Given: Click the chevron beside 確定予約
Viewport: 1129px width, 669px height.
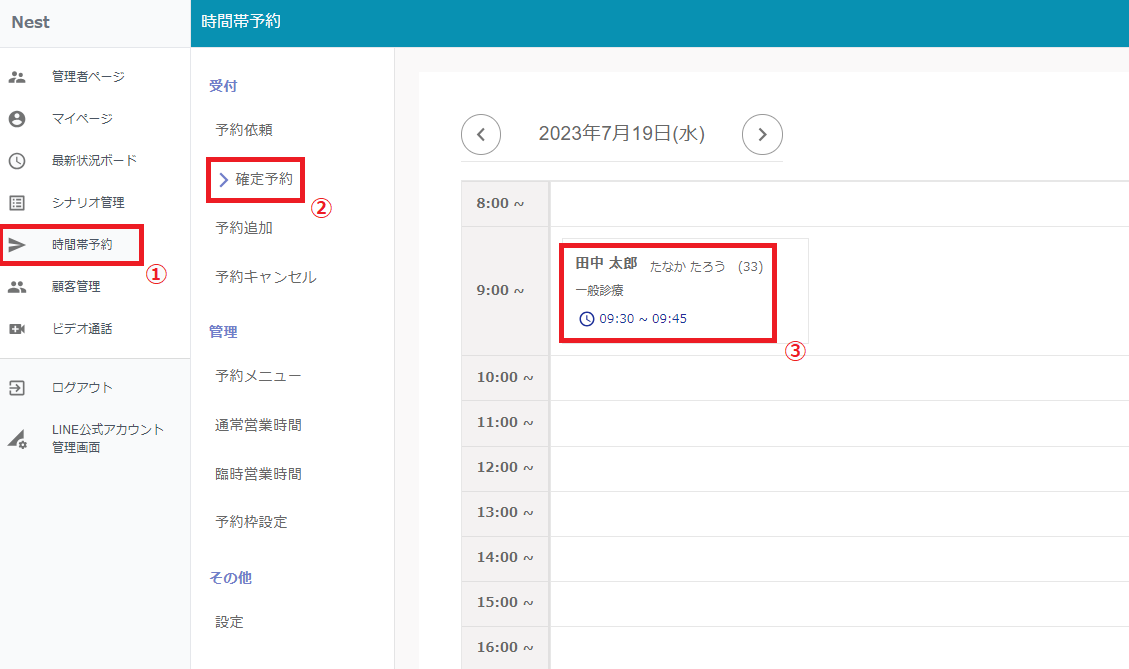Looking at the screenshot, I should click(x=223, y=179).
